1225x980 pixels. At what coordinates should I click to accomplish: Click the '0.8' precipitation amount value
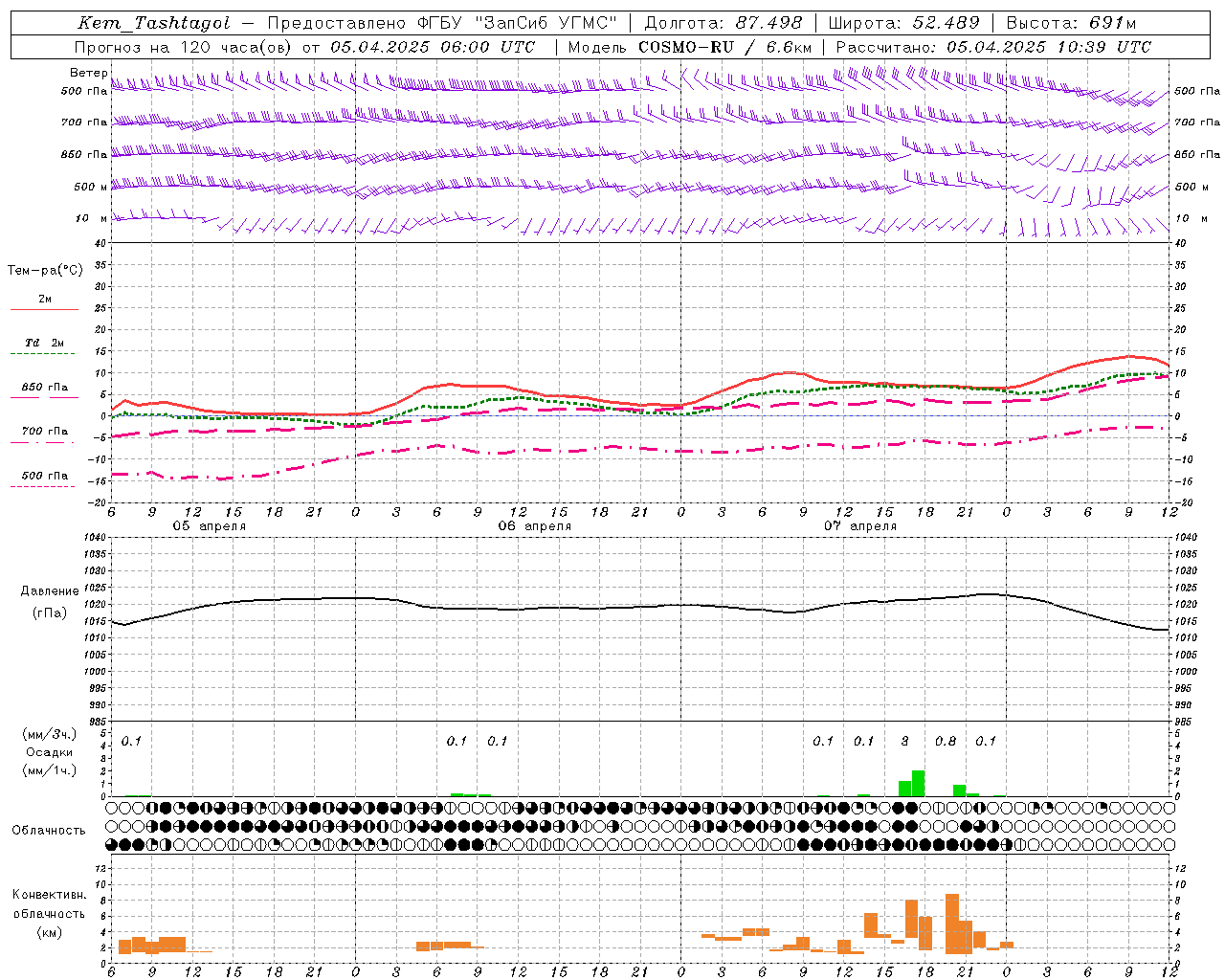946,742
